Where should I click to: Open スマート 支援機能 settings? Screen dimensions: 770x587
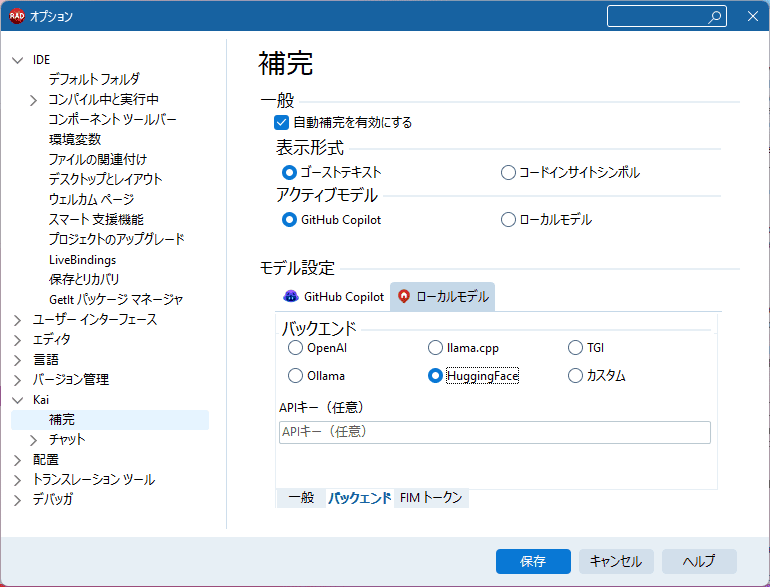(x=96, y=220)
